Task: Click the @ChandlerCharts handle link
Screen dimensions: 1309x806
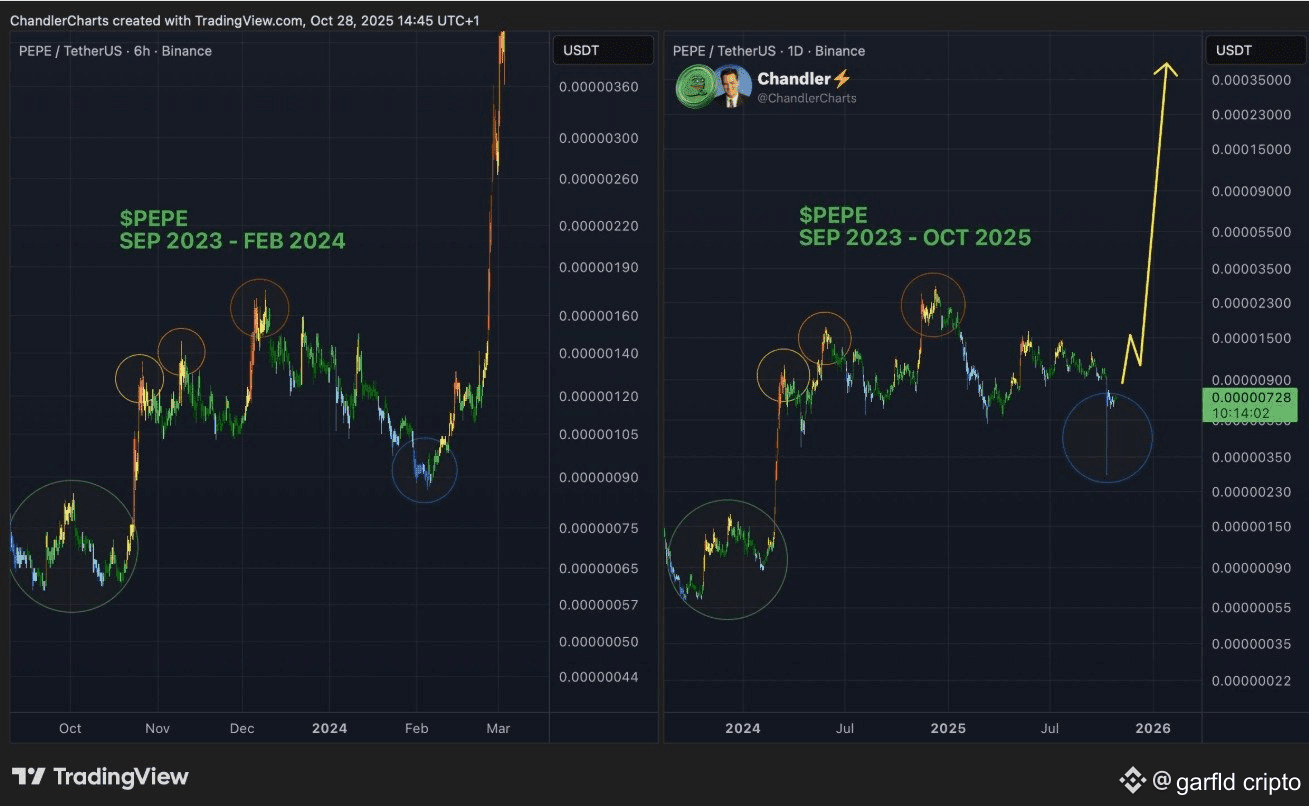Action: pyautogui.click(x=807, y=98)
